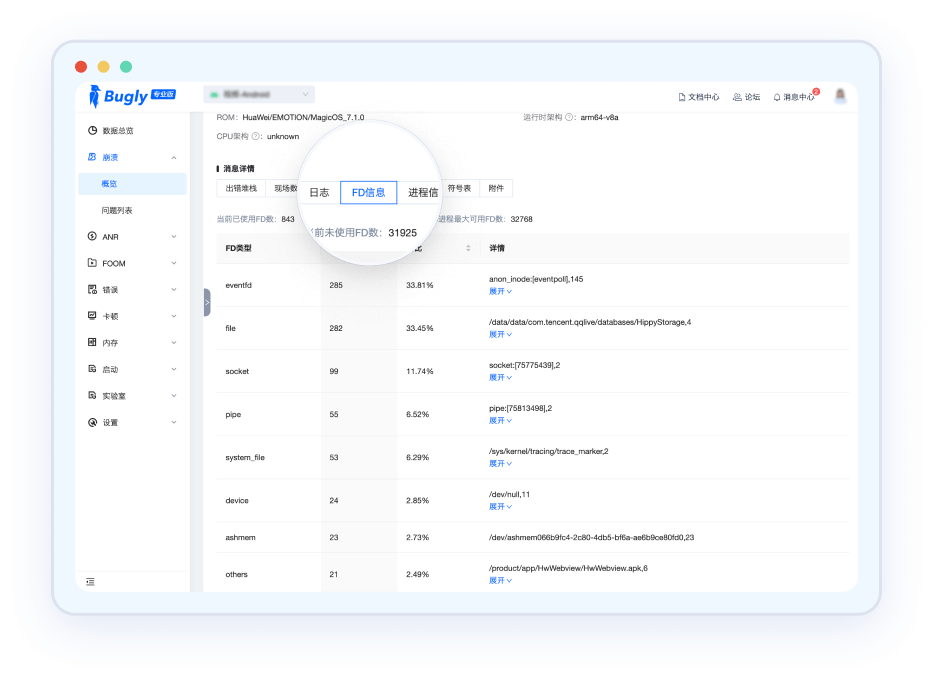This screenshot has width=934, height=679.
Task: Click the Bugly logo icon
Action: (x=95, y=96)
